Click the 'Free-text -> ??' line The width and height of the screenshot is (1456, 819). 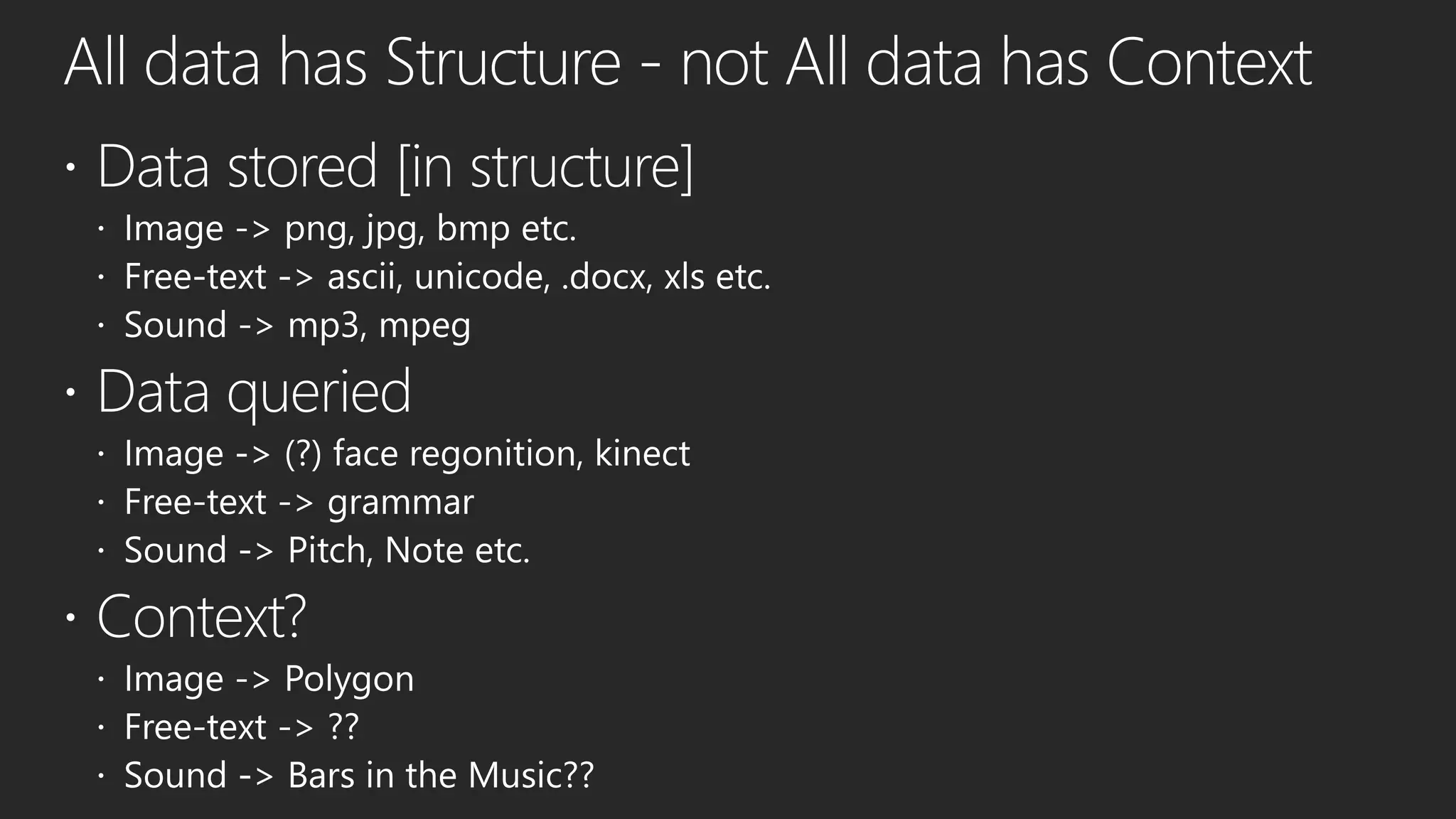pyautogui.click(x=242, y=727)
